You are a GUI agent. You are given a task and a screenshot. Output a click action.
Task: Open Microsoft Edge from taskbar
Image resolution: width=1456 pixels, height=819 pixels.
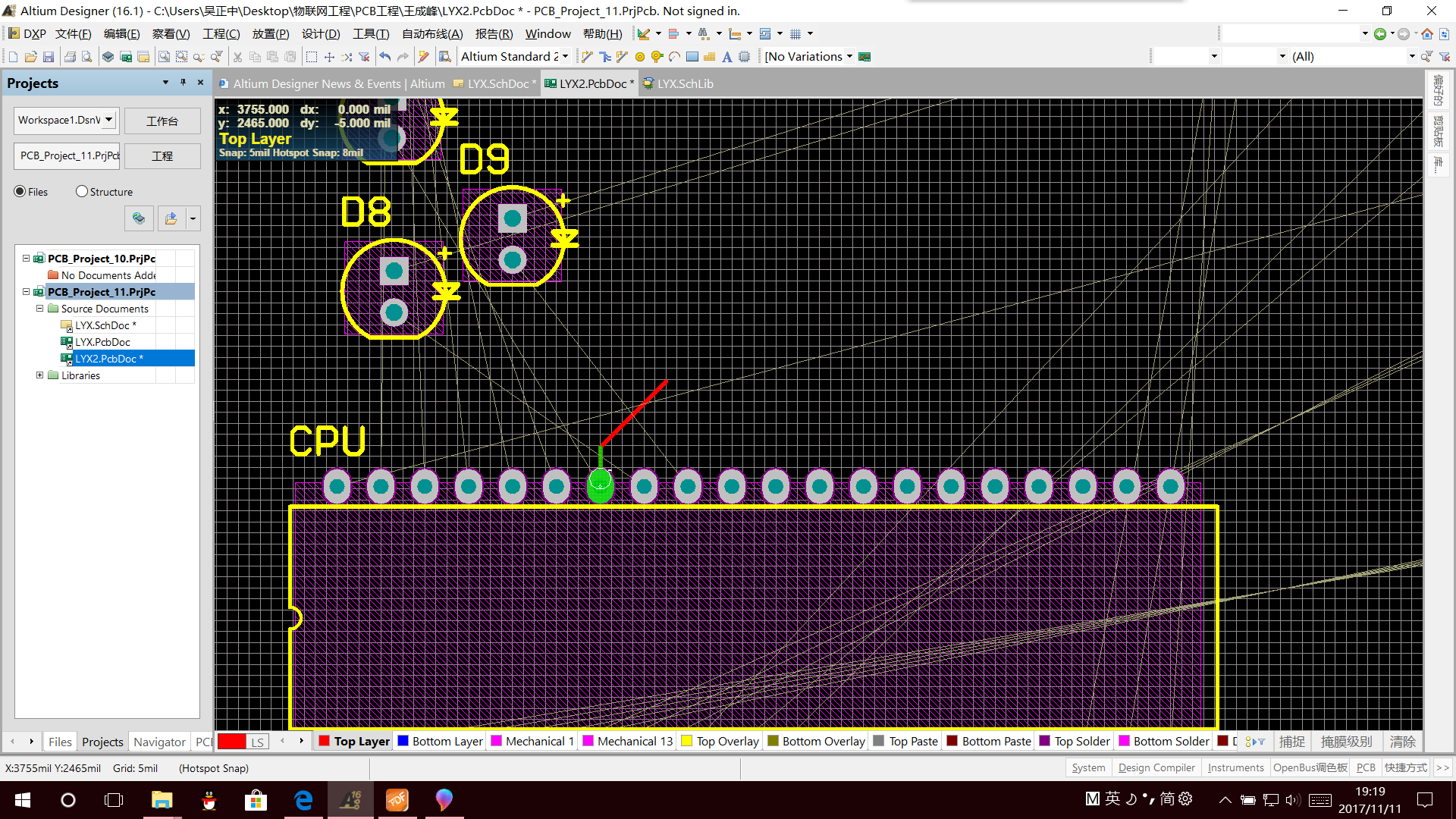(304, 800)
